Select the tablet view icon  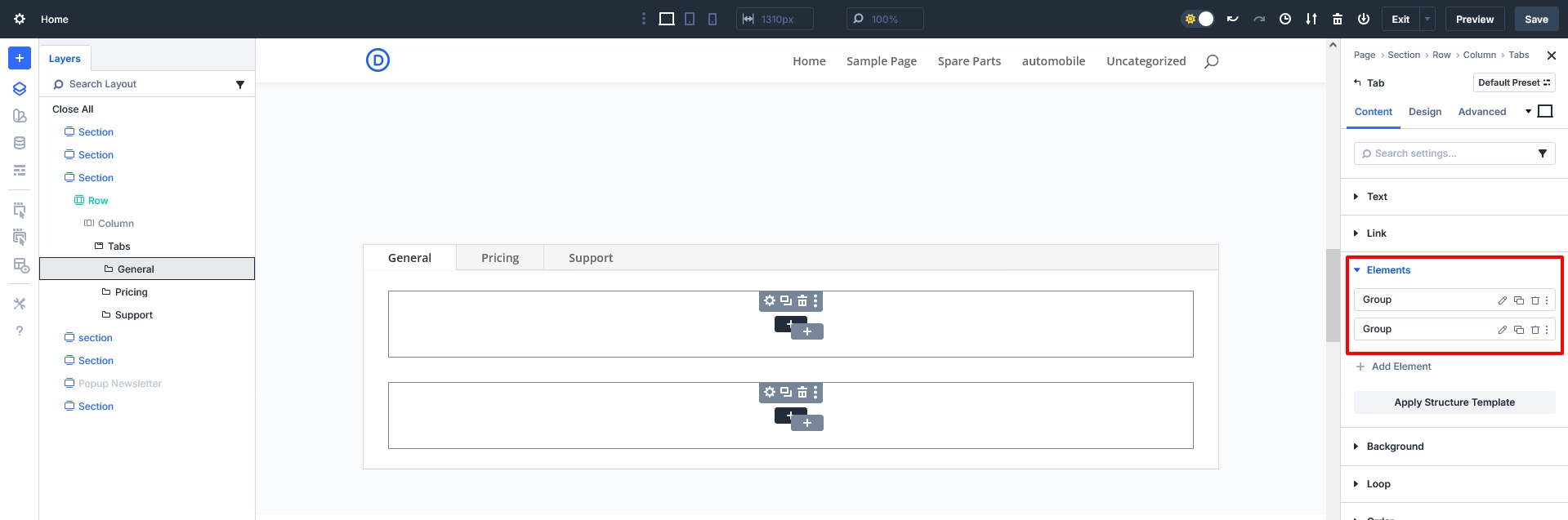tap(690, 19)
